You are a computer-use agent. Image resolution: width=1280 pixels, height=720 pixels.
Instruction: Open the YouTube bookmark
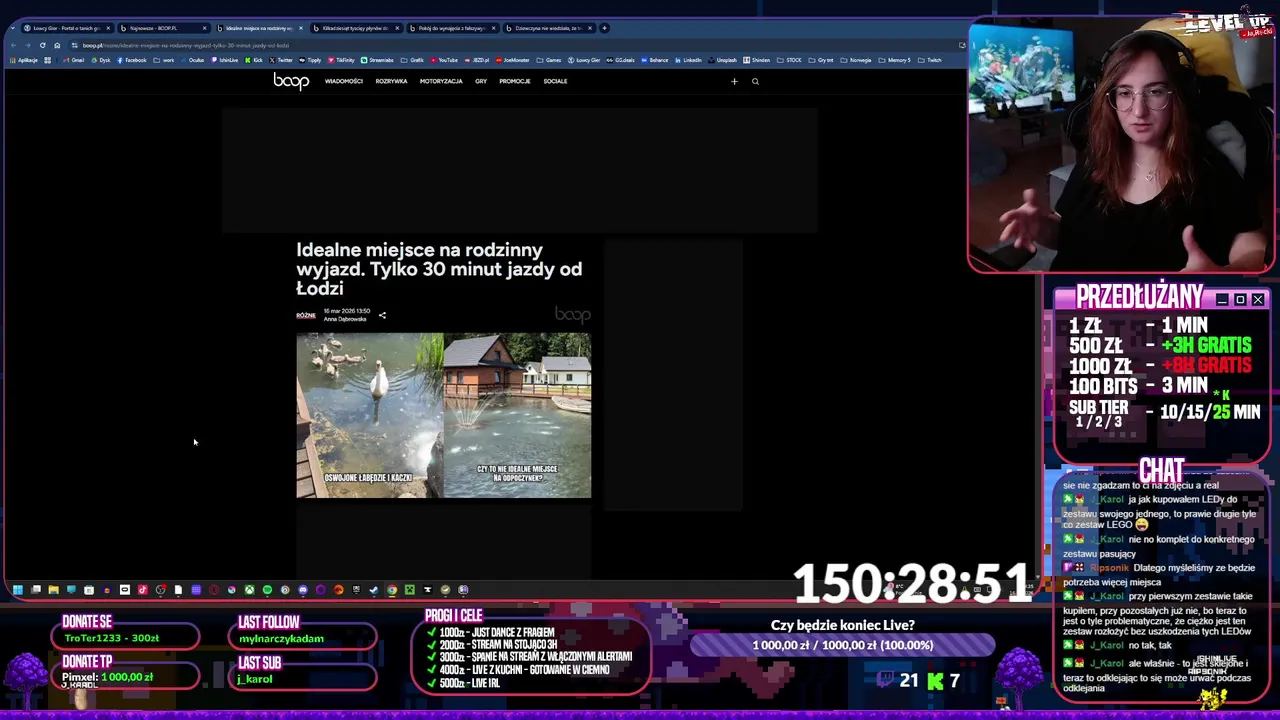(443, 60)
